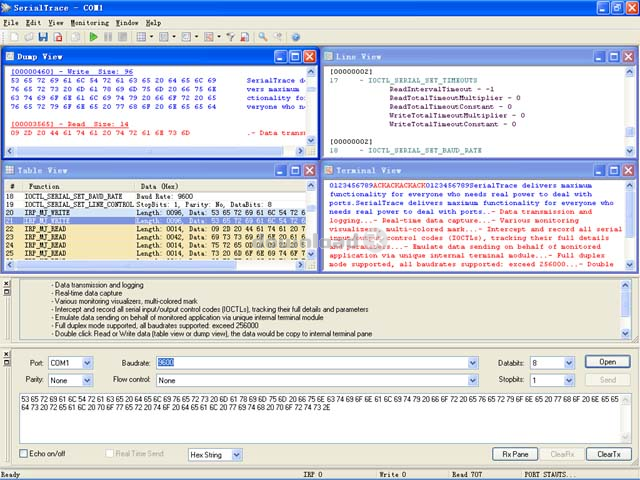
Task: Select table row 18 IOCTL_SERIAL_SET_BAUD_RATE
Action: (155, 196)
